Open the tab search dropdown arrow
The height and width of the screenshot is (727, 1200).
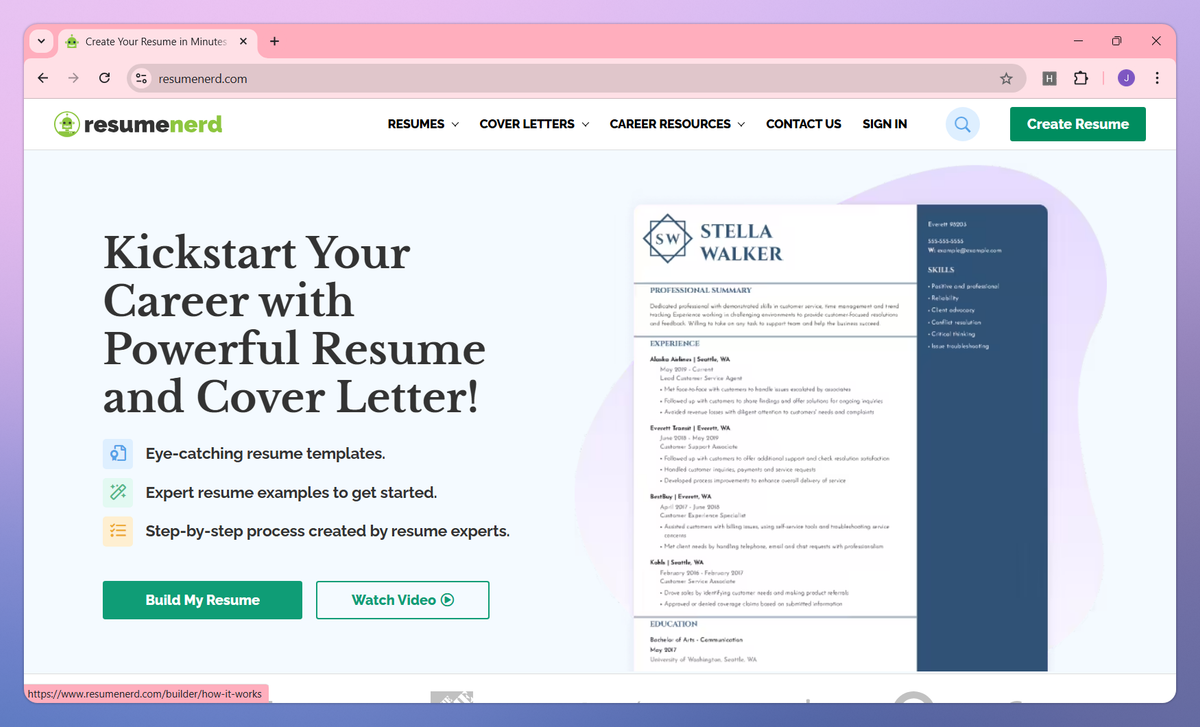(41, 42)
